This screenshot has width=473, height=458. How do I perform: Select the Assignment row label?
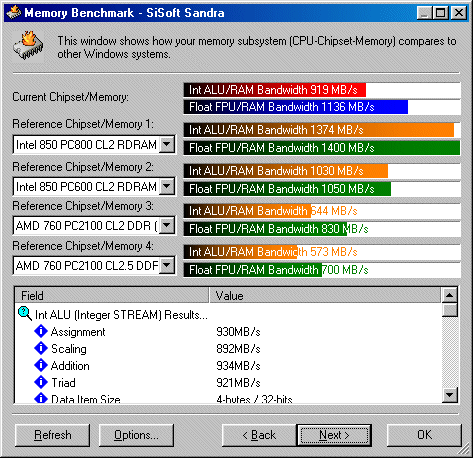(78, 332)
